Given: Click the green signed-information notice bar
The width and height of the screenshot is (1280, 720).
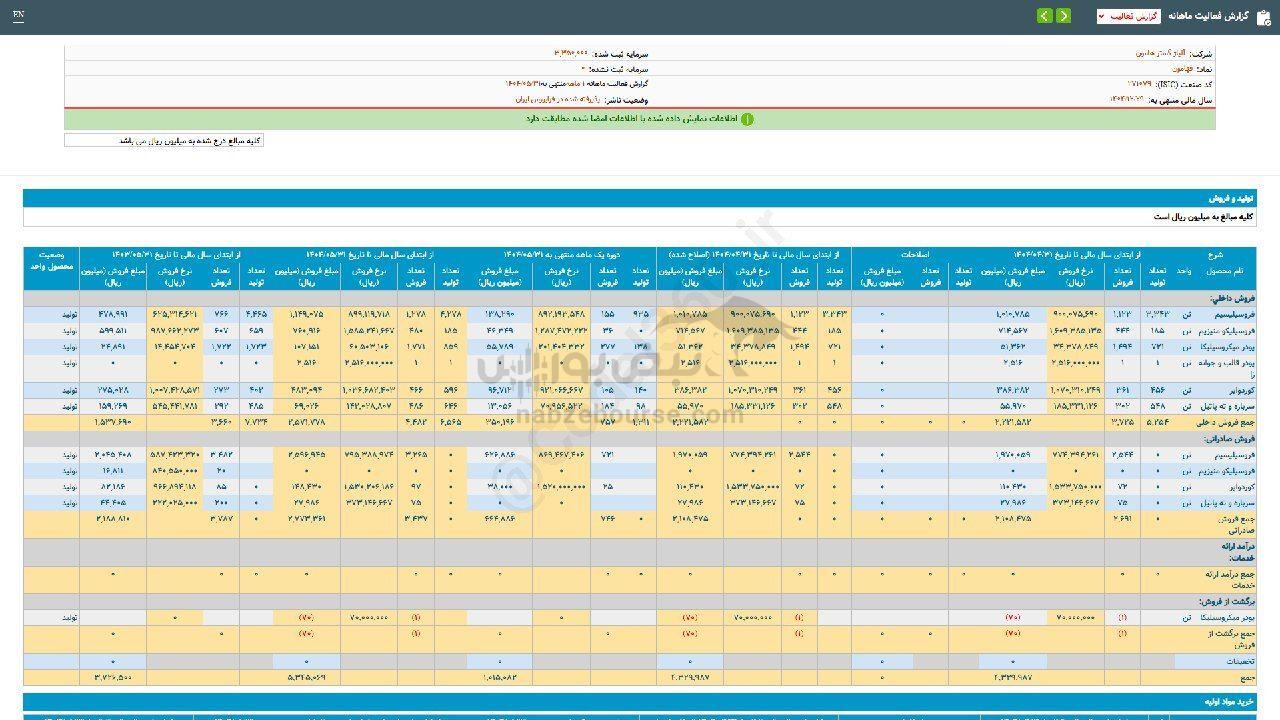Looking at the screenshot, I should pos(640,119).
